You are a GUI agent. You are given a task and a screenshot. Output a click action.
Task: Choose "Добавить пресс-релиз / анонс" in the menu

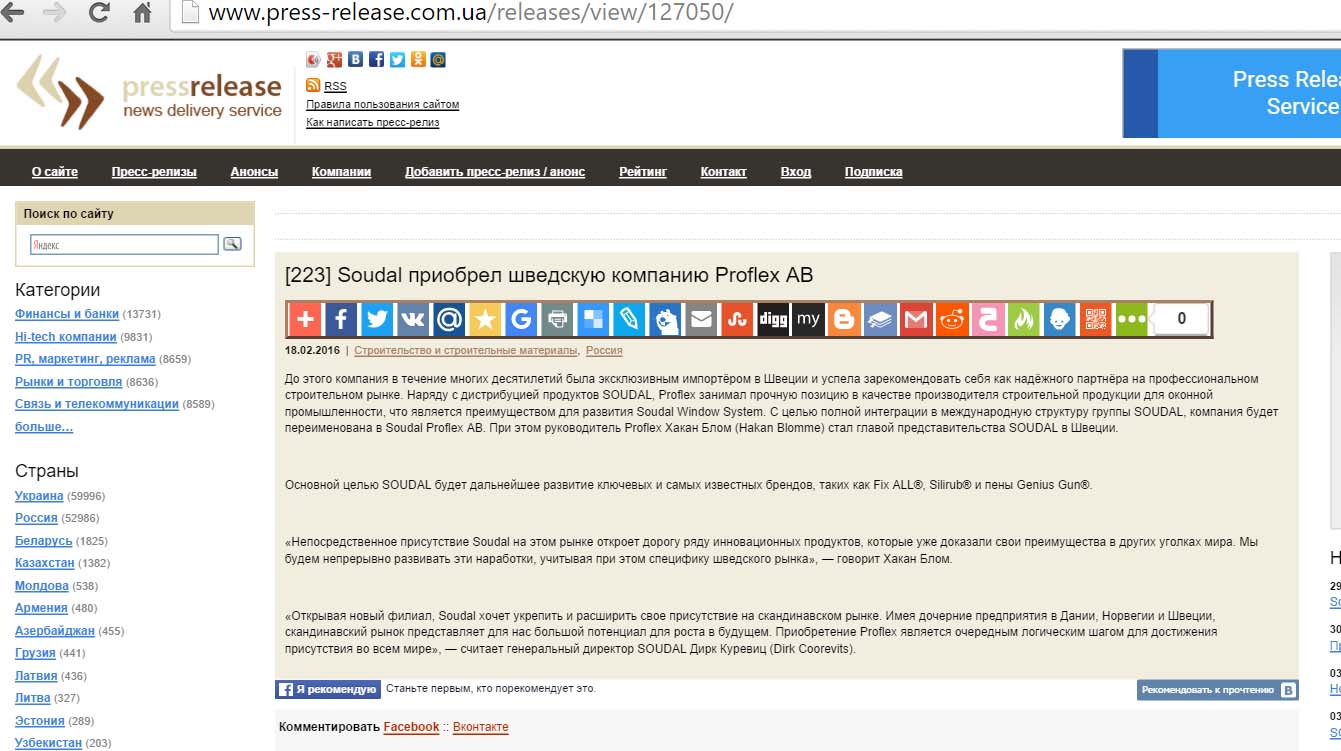point(495,172)
